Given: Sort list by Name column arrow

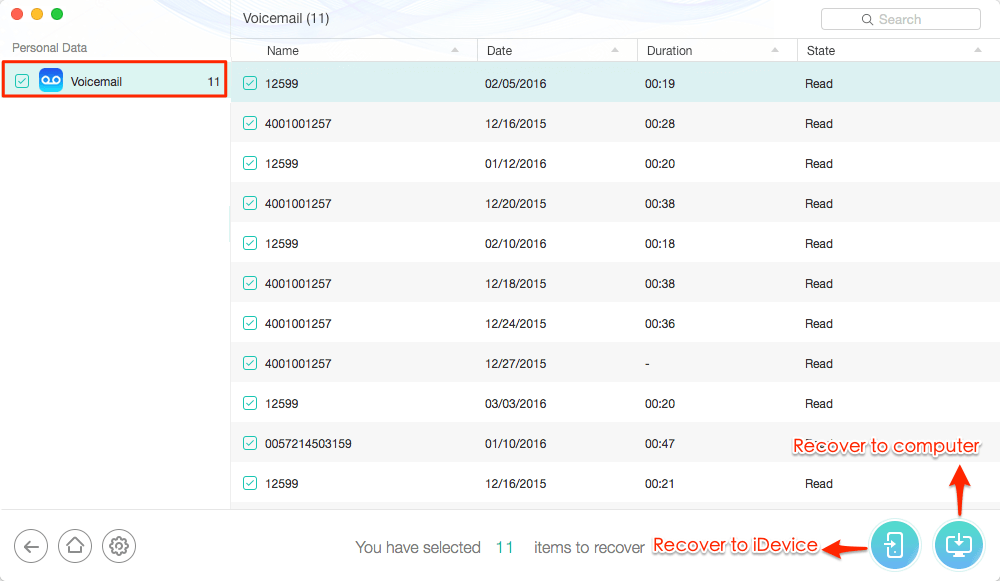Looking at the screenshot, I should click(x=455, y=50).
